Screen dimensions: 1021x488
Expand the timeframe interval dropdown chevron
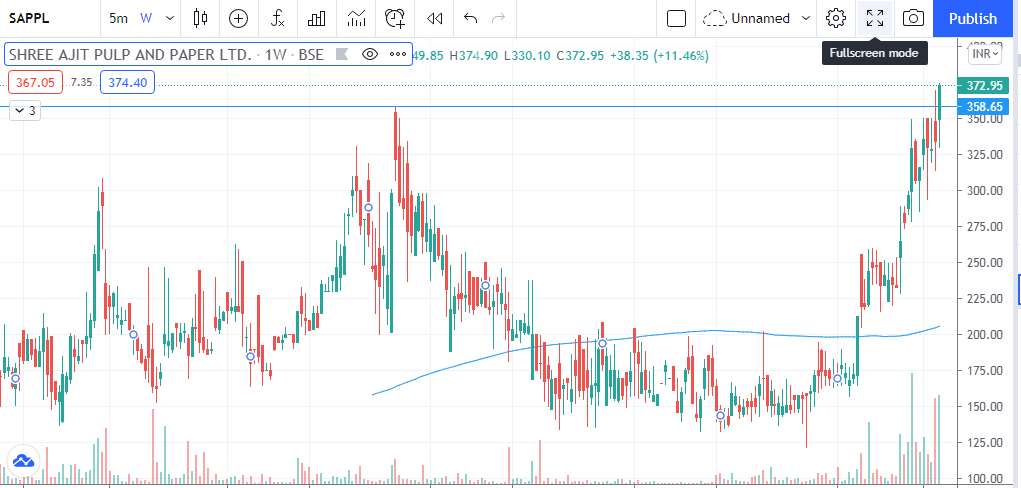pyautogui.click(x=170, y=18)
